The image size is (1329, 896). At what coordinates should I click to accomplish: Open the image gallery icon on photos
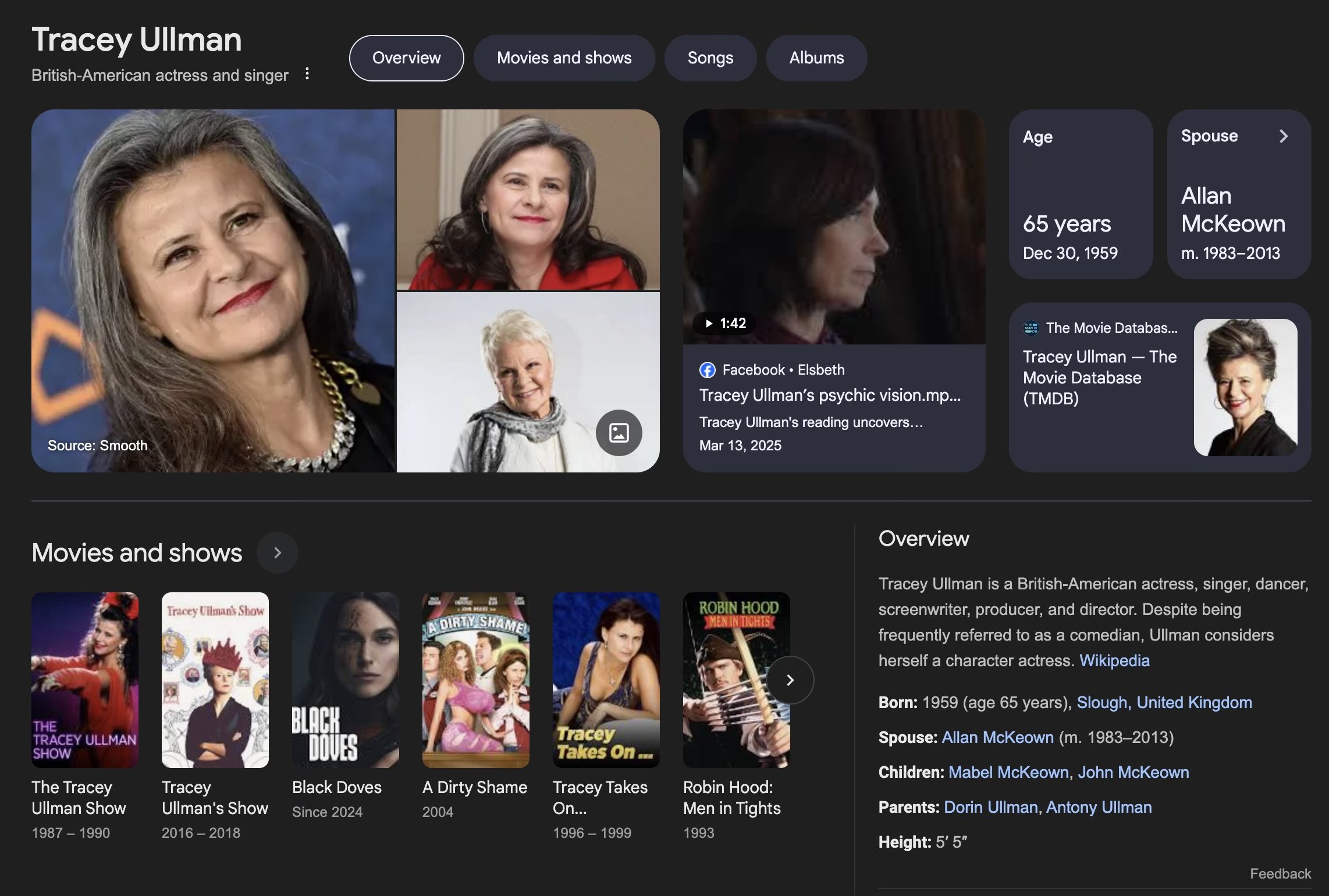tap(619, 433)
